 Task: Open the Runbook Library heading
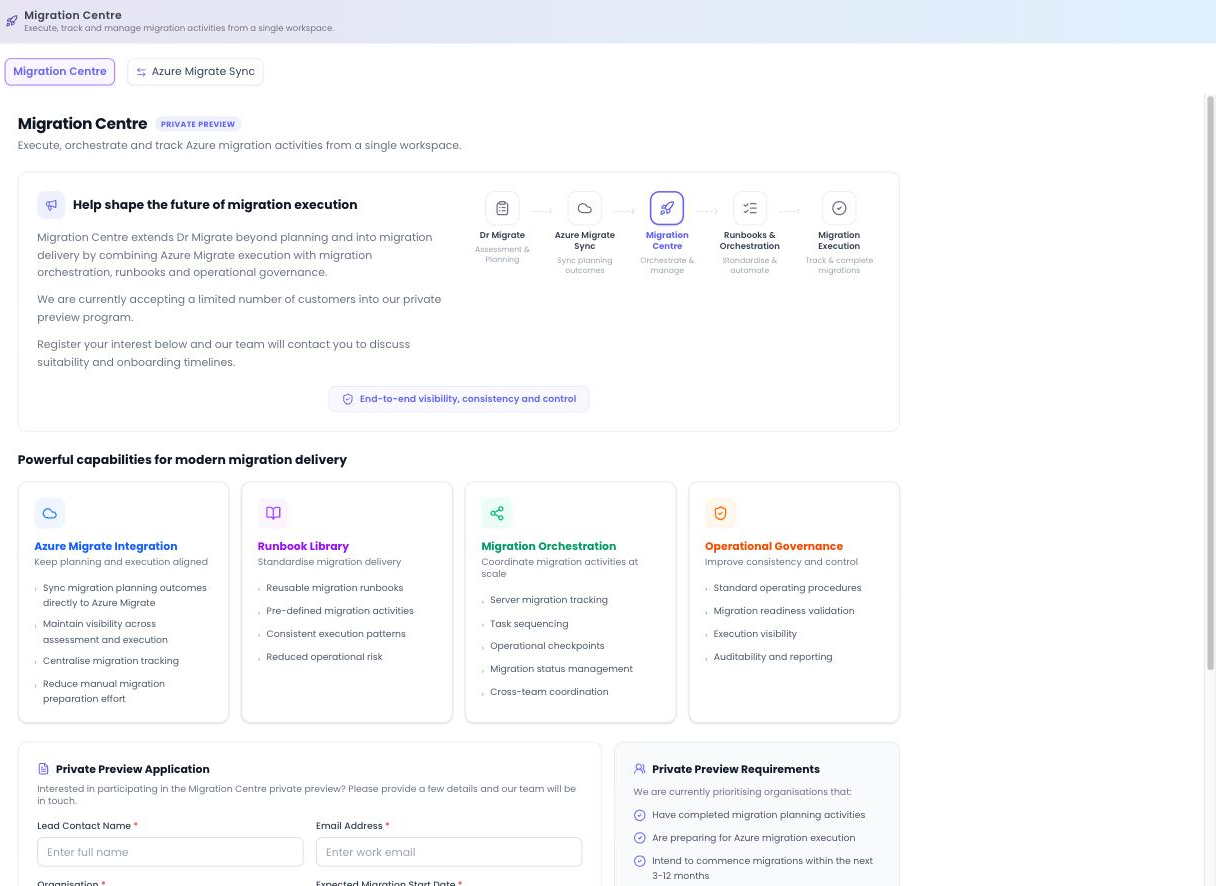coord(303,546)
